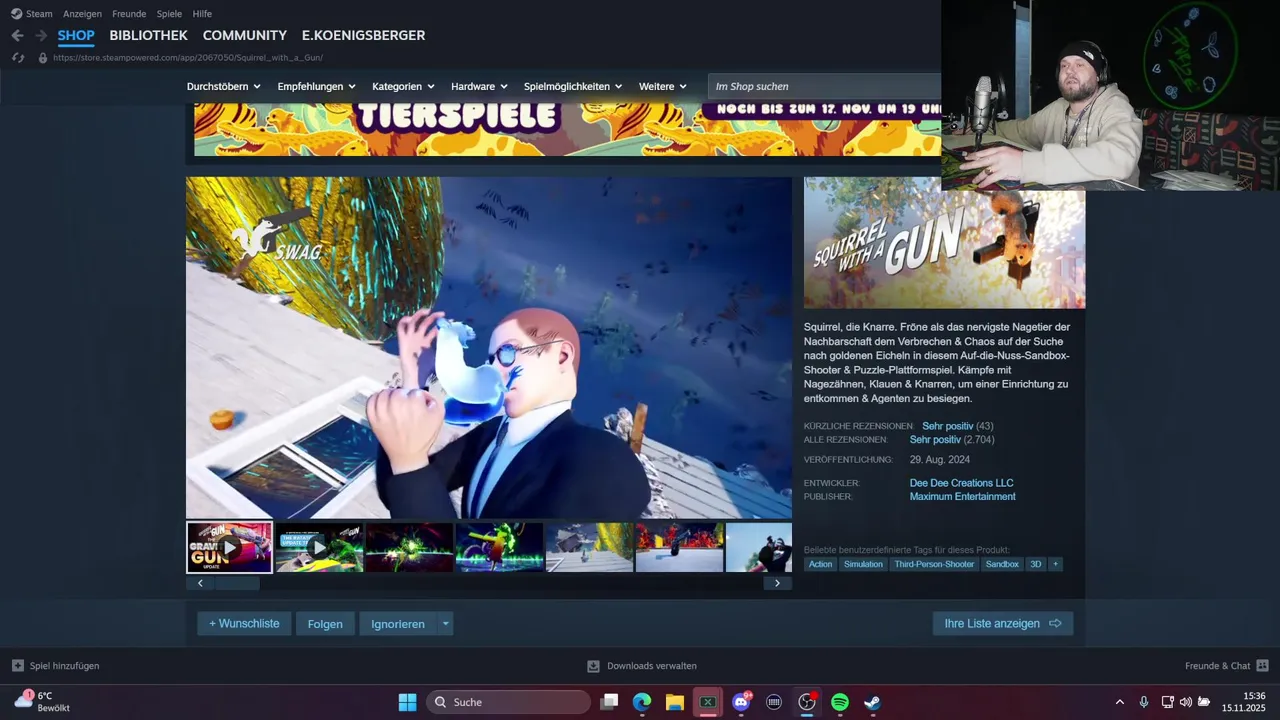This screenshot has height=720, width=1280.
Task: Open the Hilfe menu
Action: (202, 14)
